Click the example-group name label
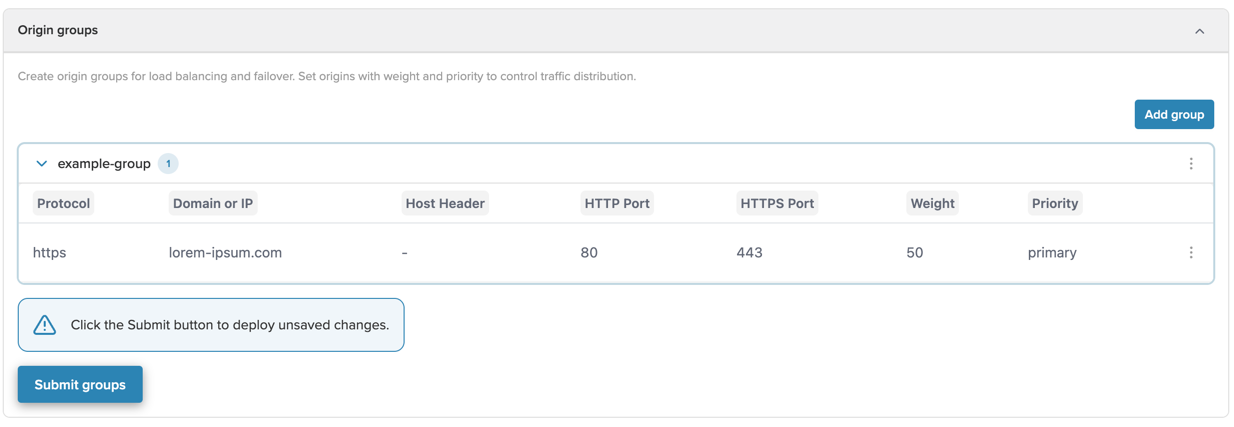Viewport: 1234px width, 427px height. 104,164
